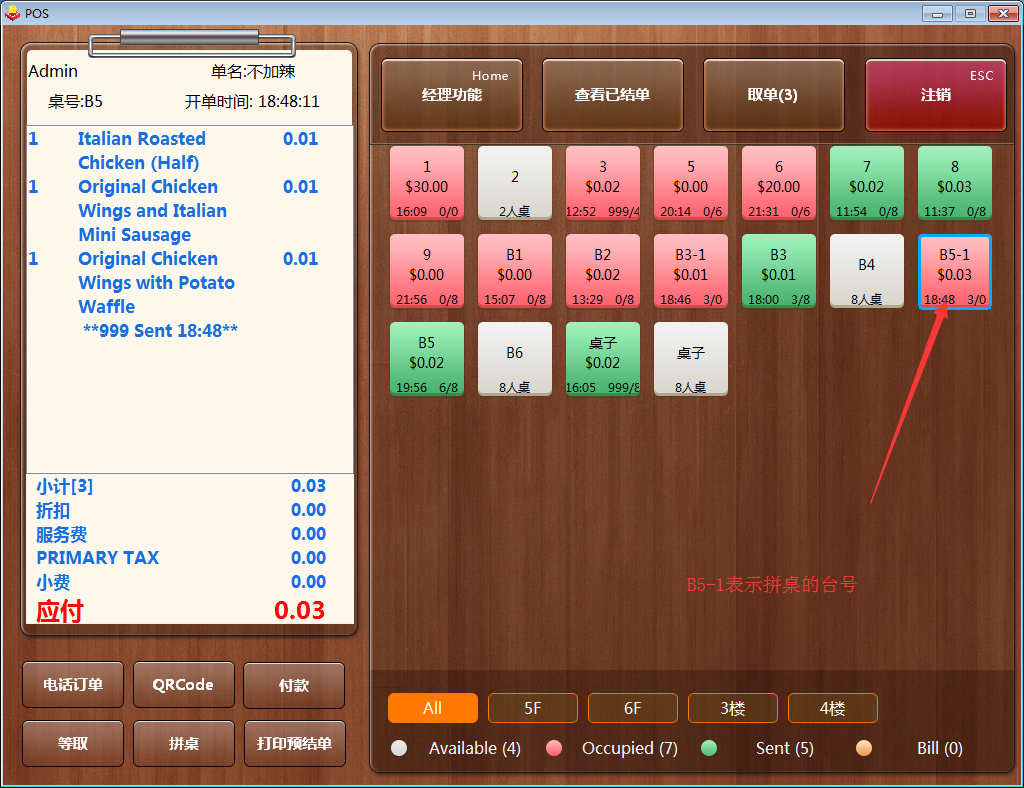Viewport: 1024px width, 788px height.
Task: Select Original Chicken Wings with Potato Waffle
Action: (189, 283)
